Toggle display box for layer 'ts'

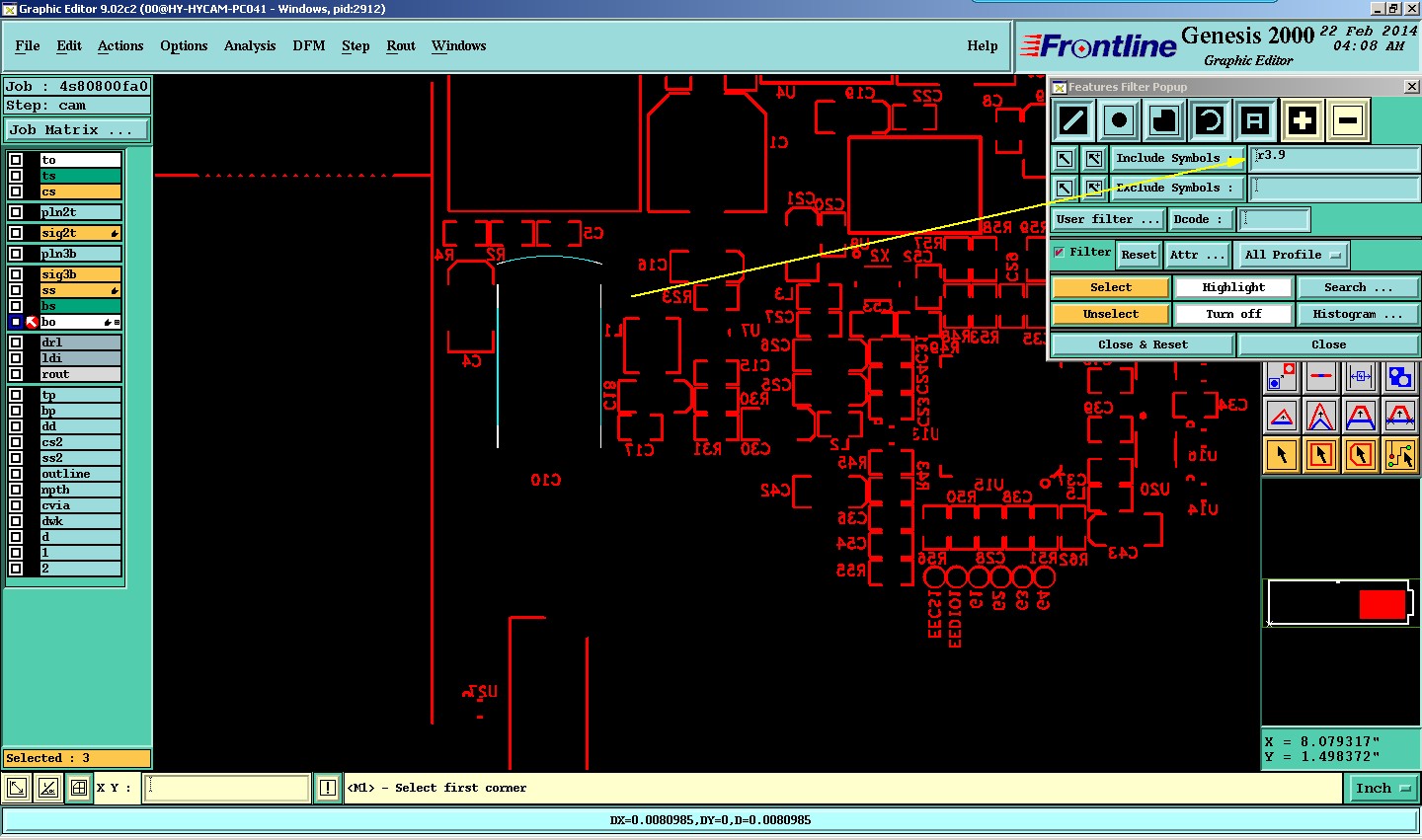(16, 176)
